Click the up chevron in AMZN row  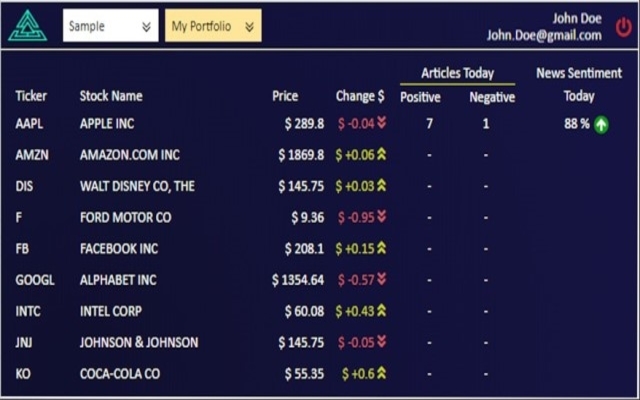click(382, 154)
